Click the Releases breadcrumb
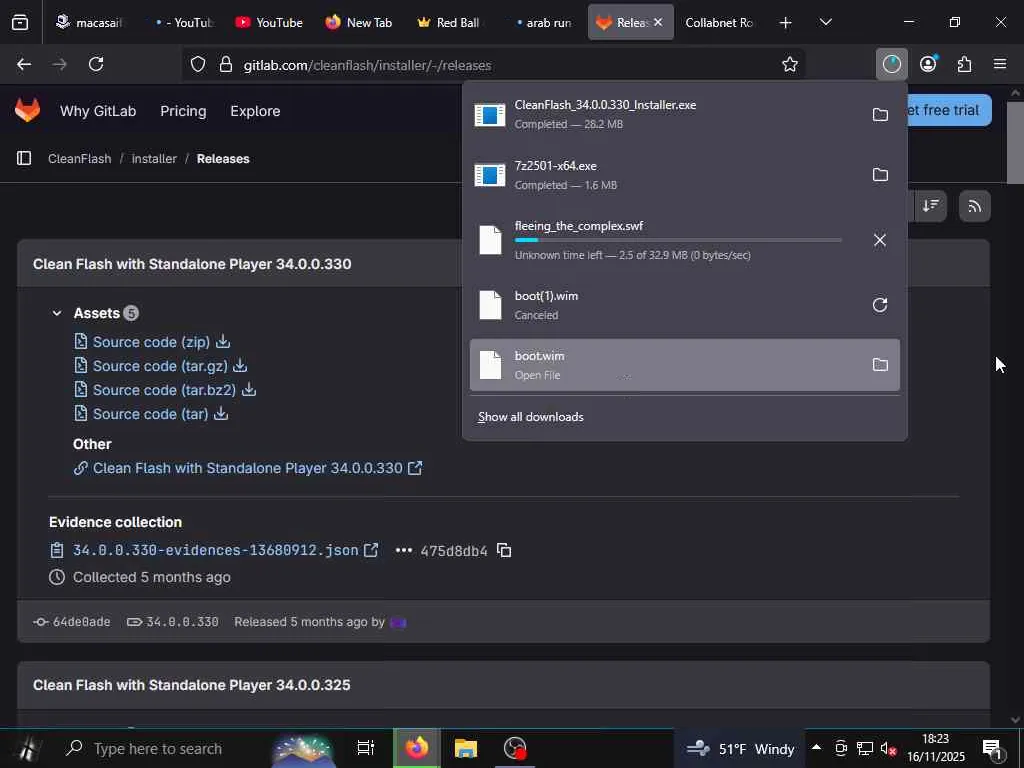The width and height of the screenshot is (1024, 768). point(223,159)
